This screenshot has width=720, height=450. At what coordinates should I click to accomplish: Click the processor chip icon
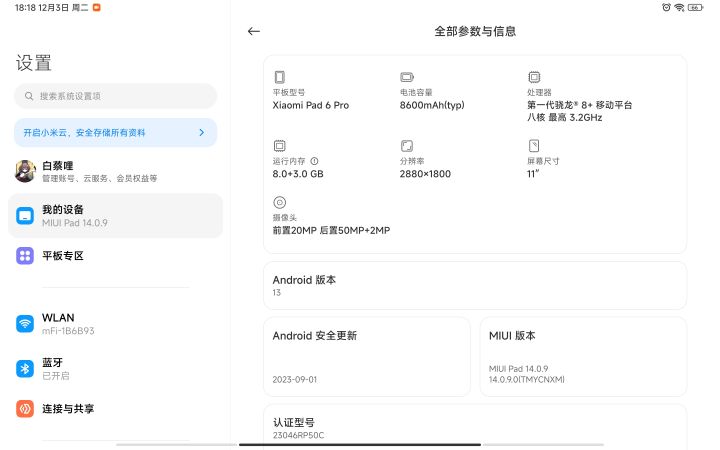pos(534,77)
